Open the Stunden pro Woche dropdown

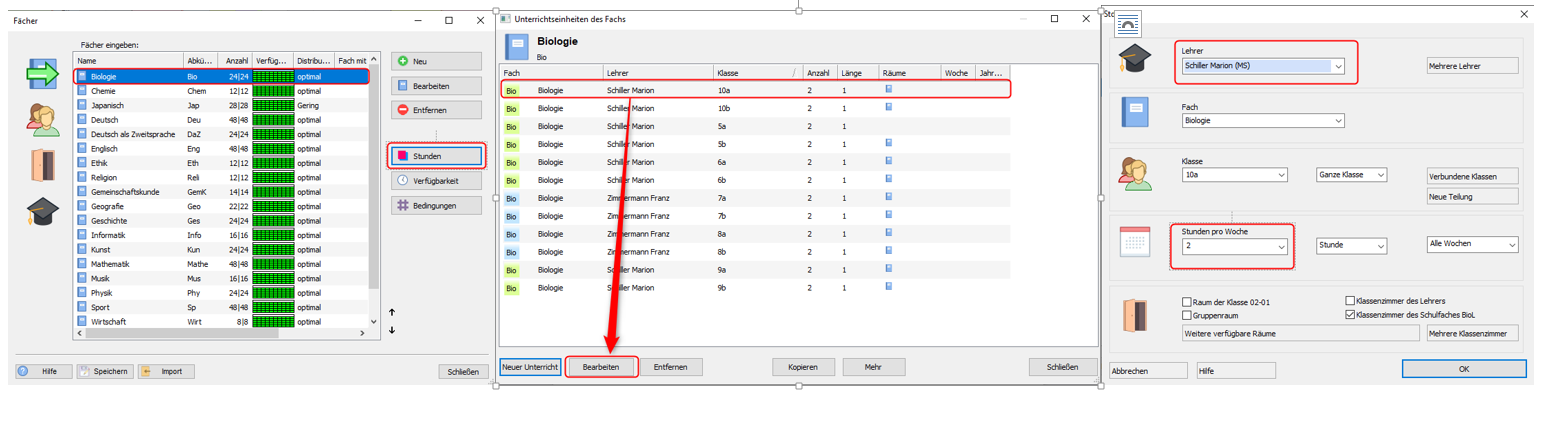1279,246
